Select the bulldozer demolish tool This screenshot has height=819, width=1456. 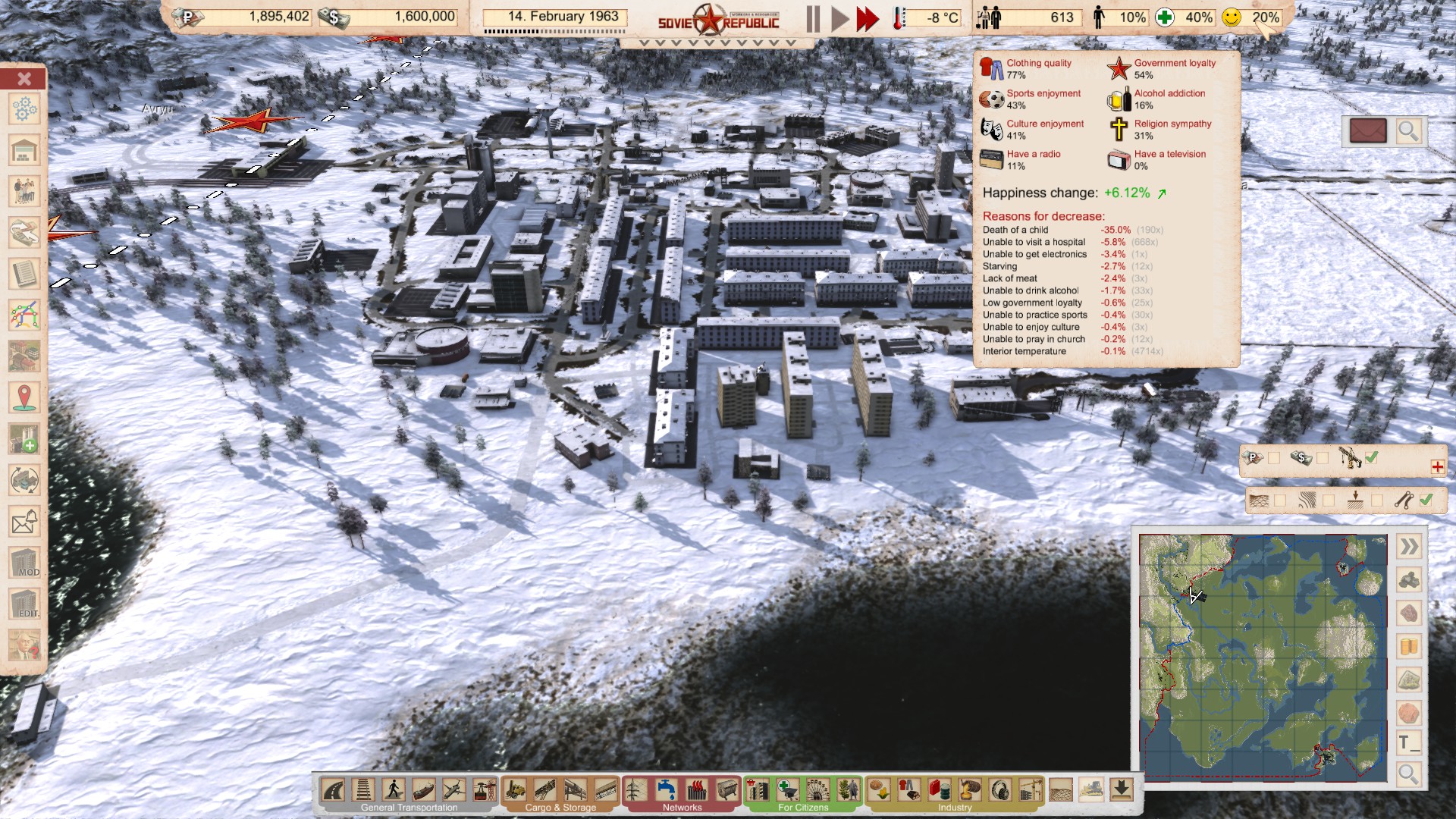click(1090, 790)
